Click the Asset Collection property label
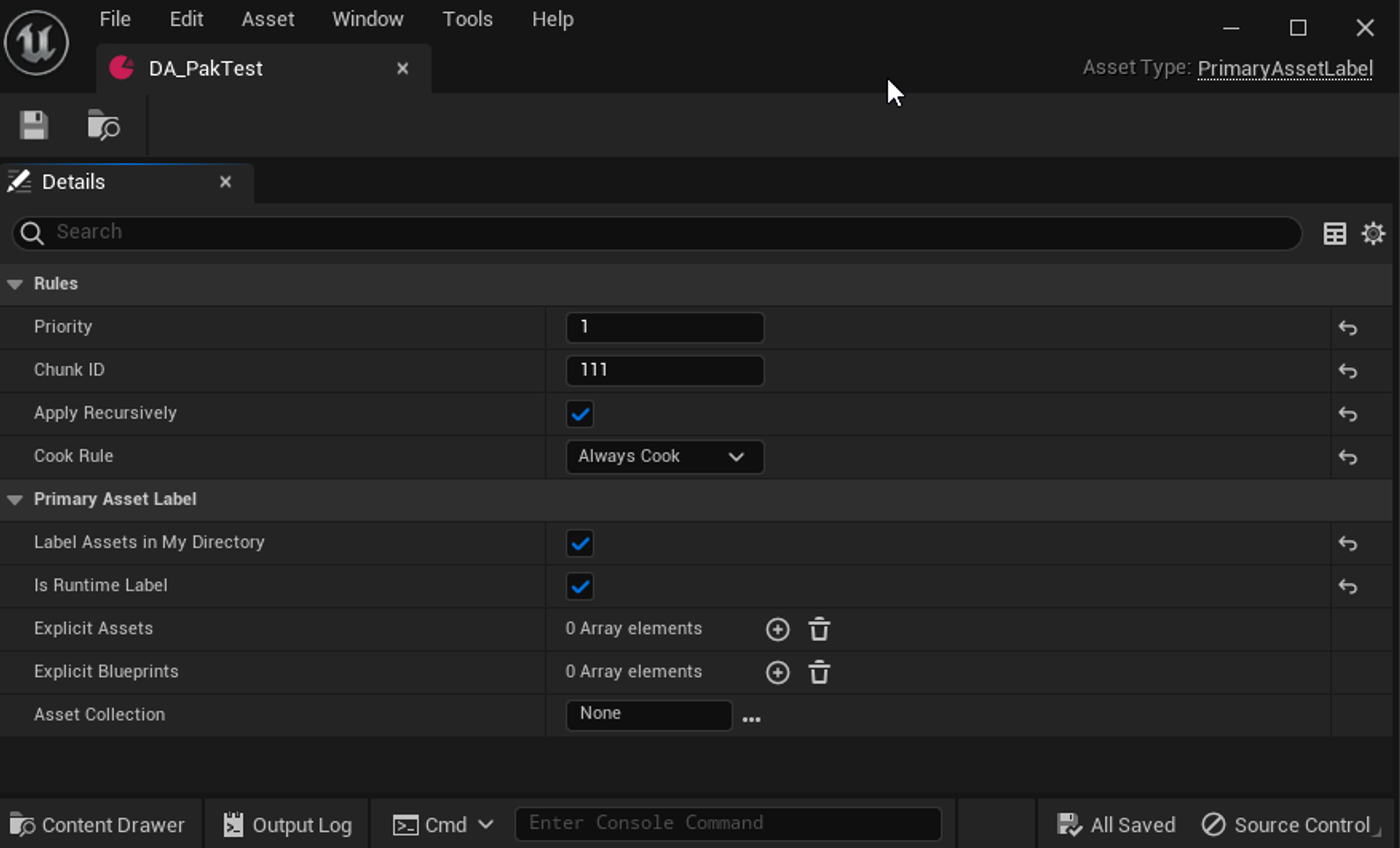Viewport: 1400px width, 848px height. tap(99, 714)
